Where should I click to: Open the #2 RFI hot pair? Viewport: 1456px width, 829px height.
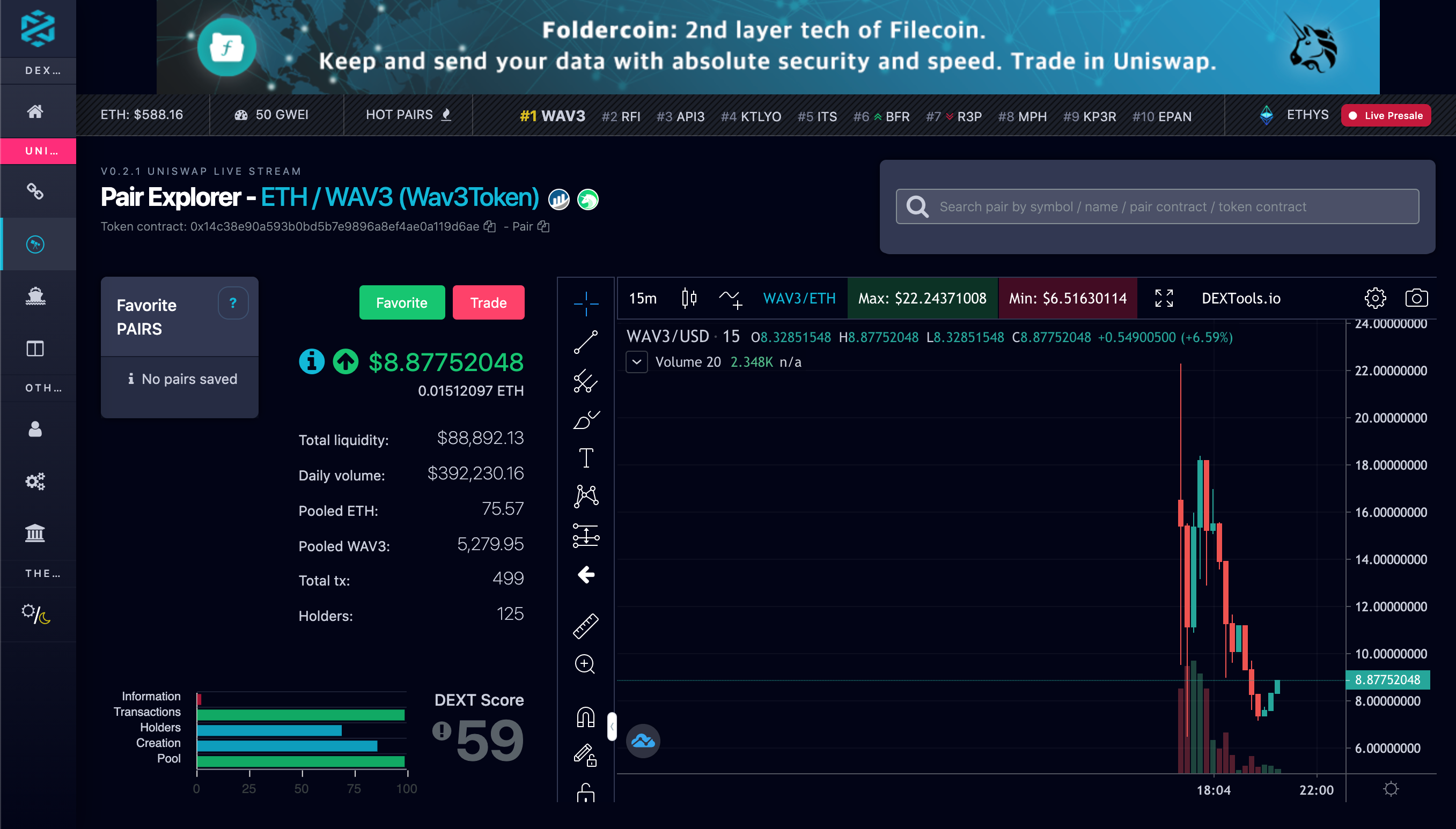pos(621,116)
